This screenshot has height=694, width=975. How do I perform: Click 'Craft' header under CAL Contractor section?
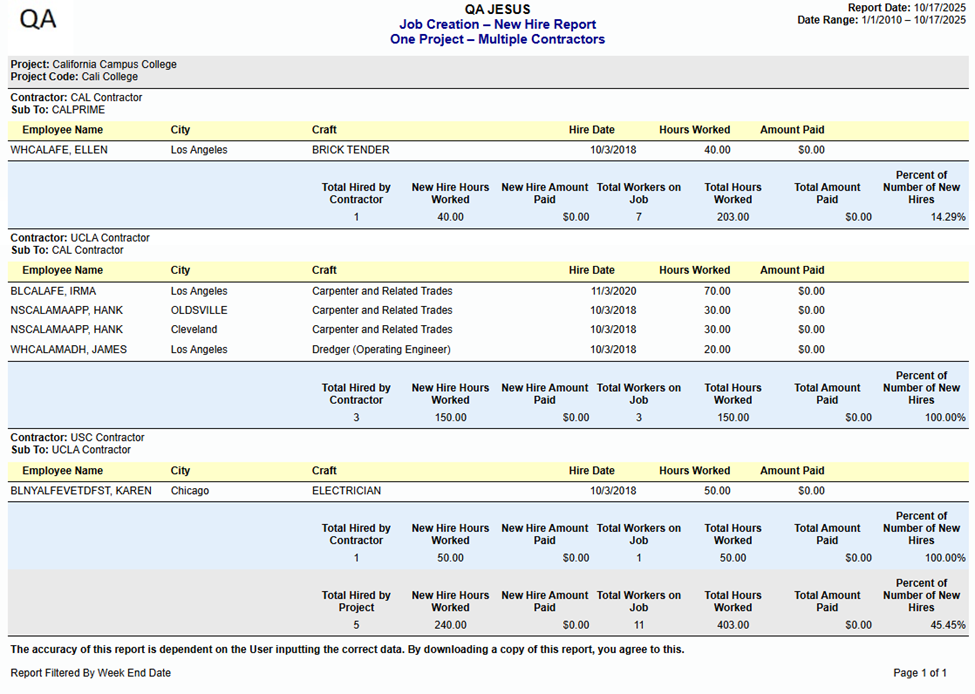[x=324, y=130]
